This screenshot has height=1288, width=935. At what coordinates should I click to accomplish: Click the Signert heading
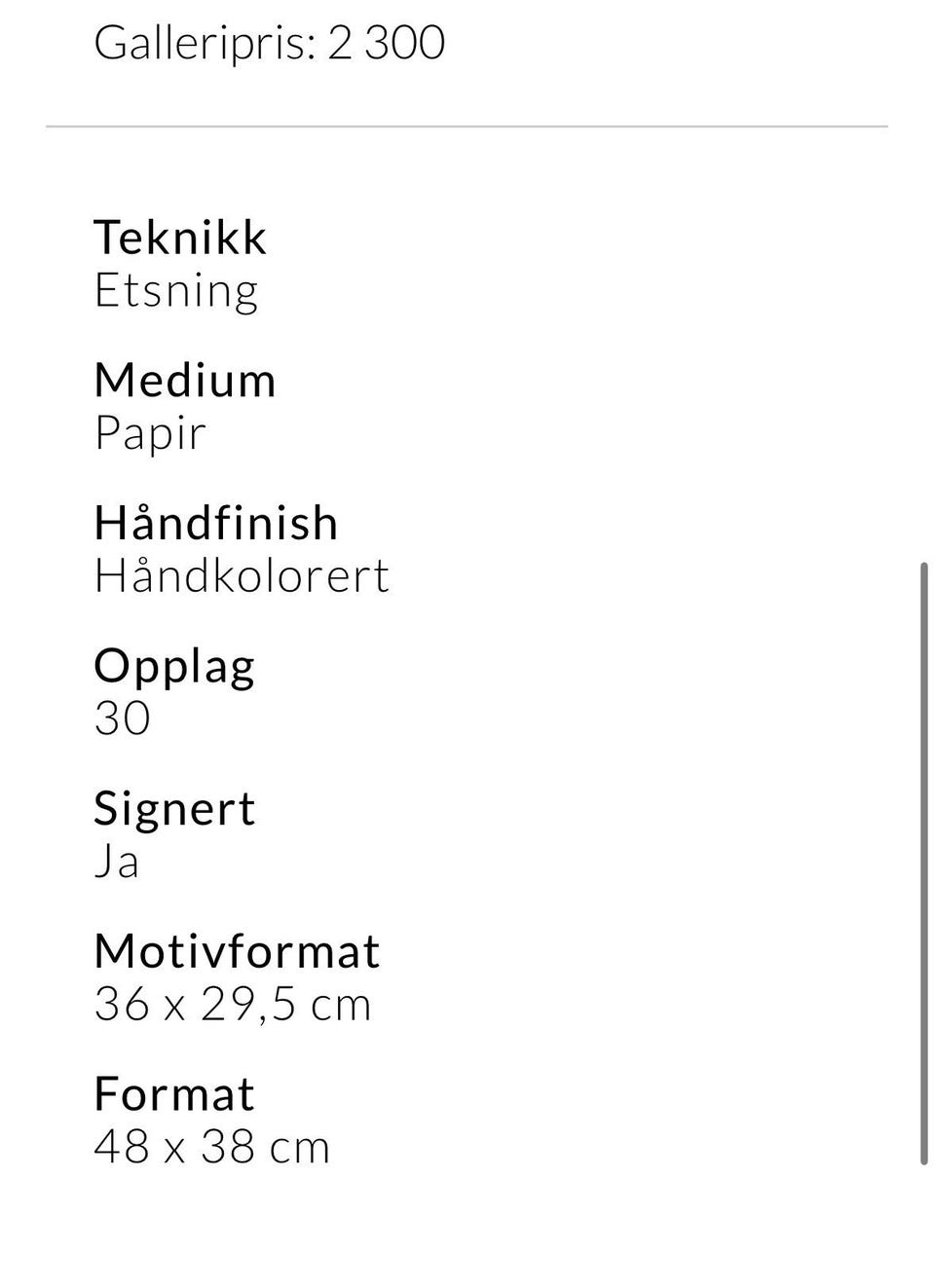click(x=174, y=808)
